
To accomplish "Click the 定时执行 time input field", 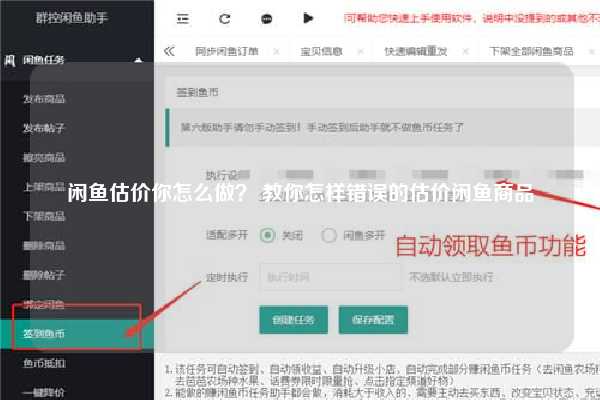I will pos(331,277).
